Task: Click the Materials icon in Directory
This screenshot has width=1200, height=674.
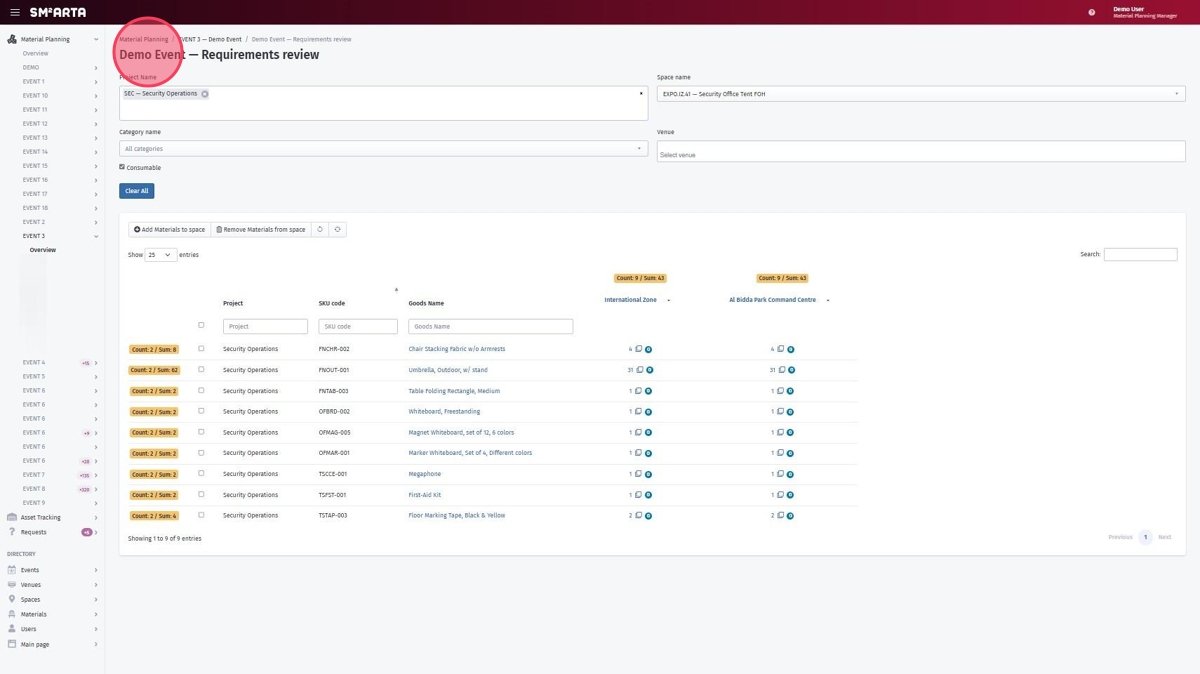Action: click(x=12, y=614)
